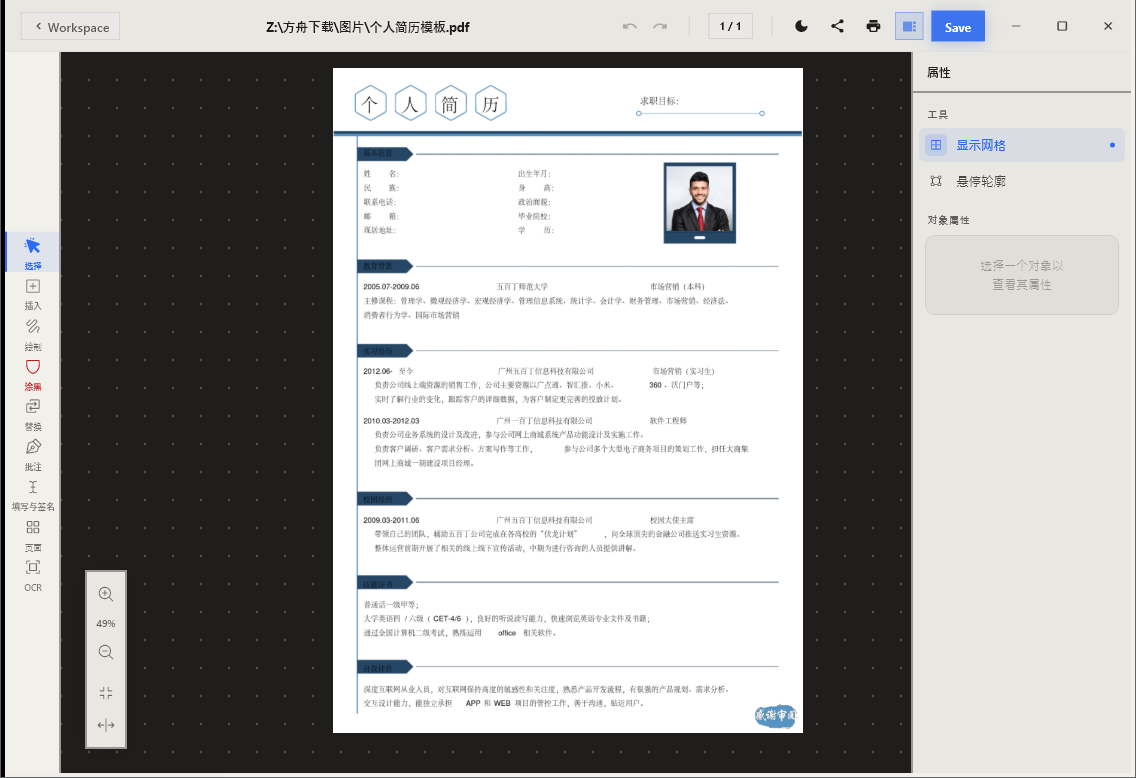Click the 1 / 1 page indicator

(x=730, y=27)
